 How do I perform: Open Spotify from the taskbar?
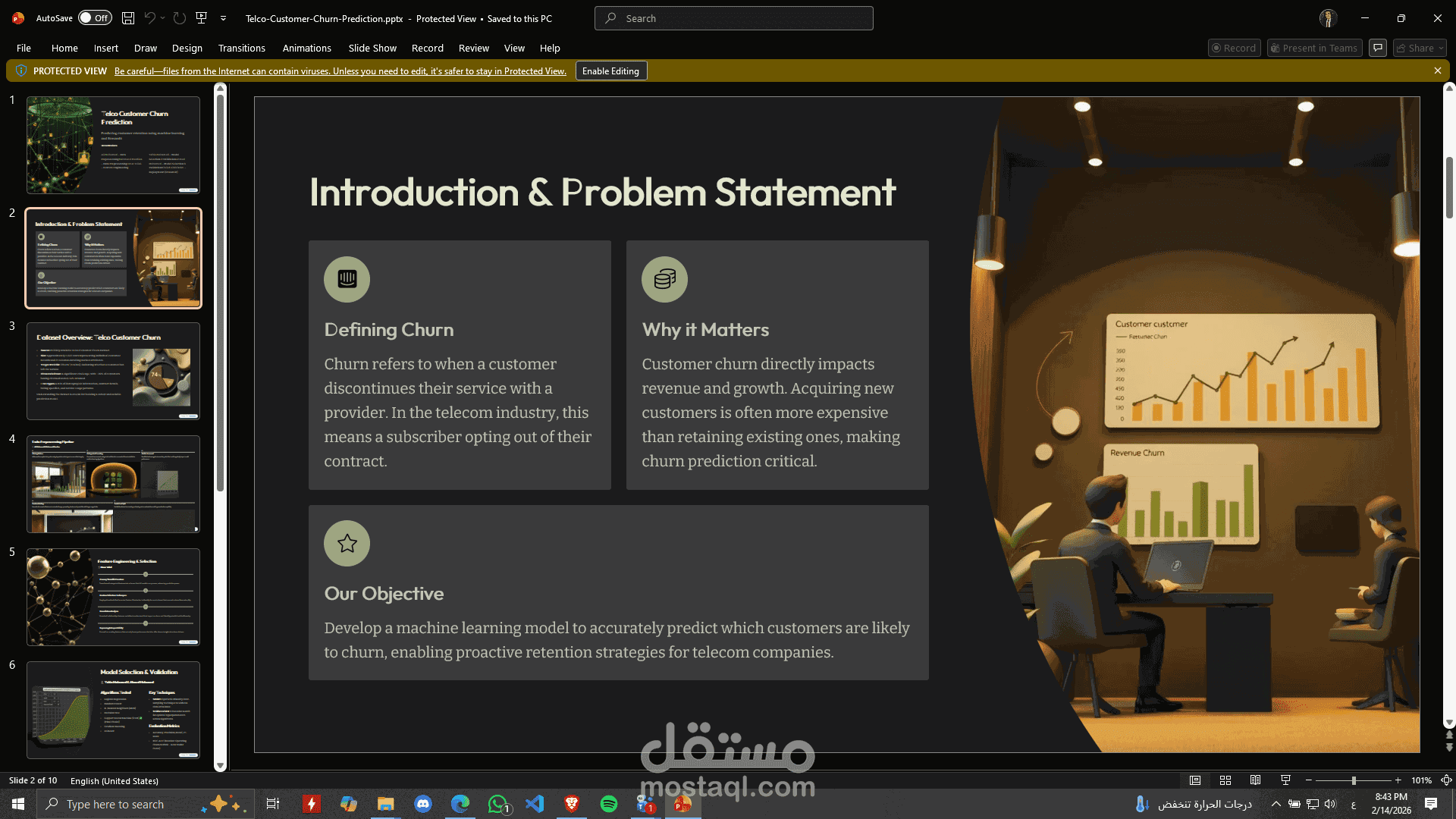[609, 804]
